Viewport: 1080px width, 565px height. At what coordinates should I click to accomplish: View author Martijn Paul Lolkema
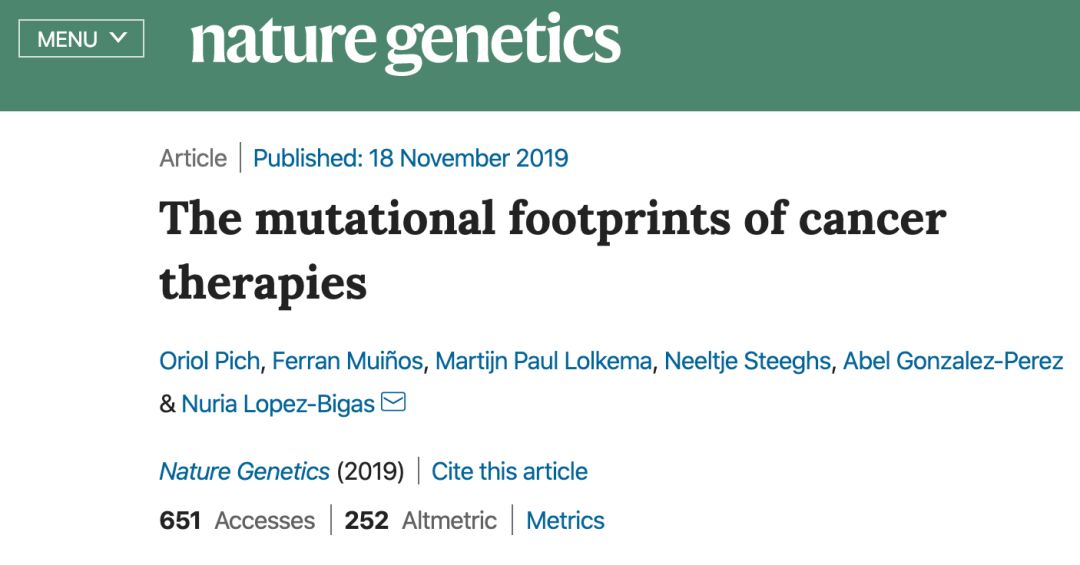tap(543, 361)
